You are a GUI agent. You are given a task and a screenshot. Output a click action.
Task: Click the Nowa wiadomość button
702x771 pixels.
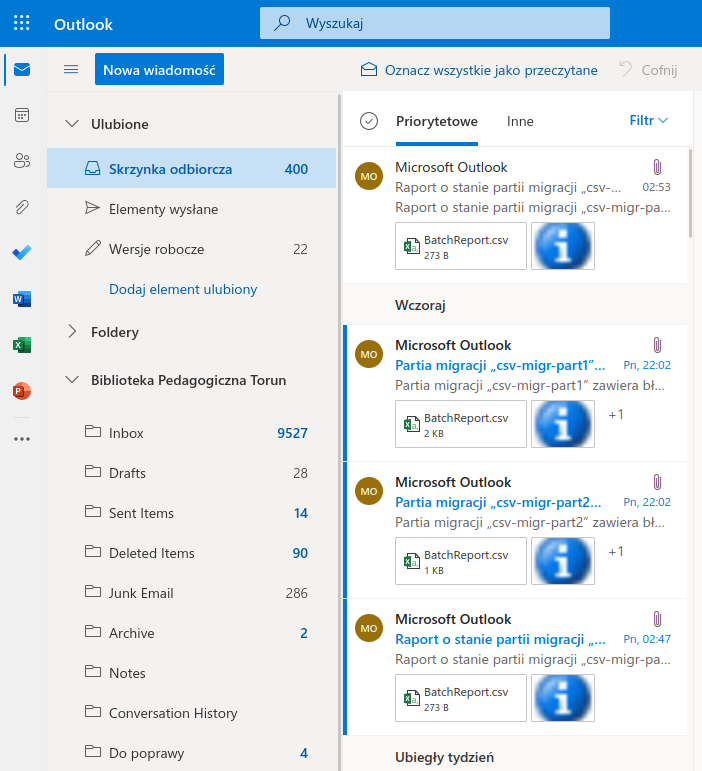coord(159,69)
